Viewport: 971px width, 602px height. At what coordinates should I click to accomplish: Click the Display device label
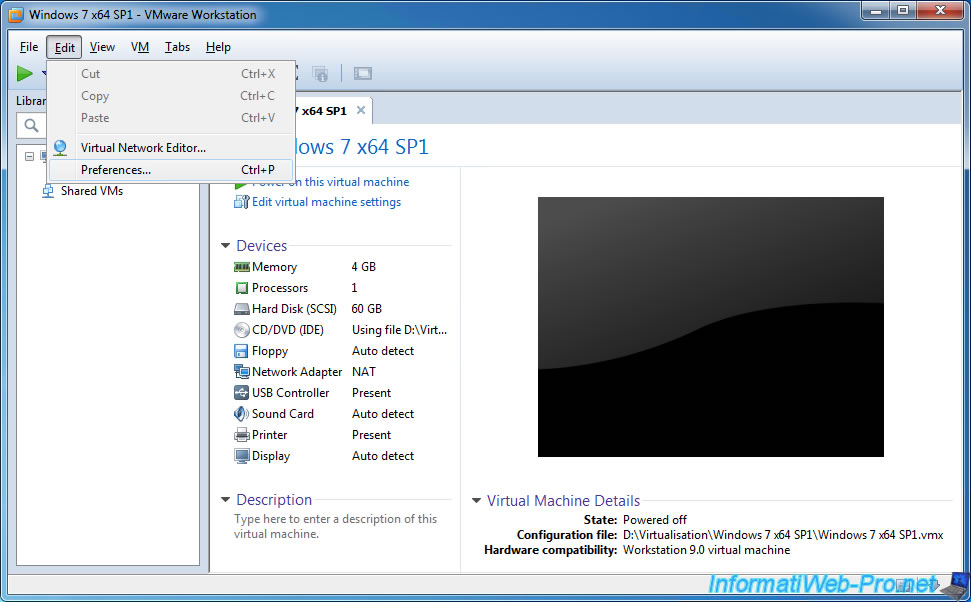pyautogui.click(x=271, y=456)
